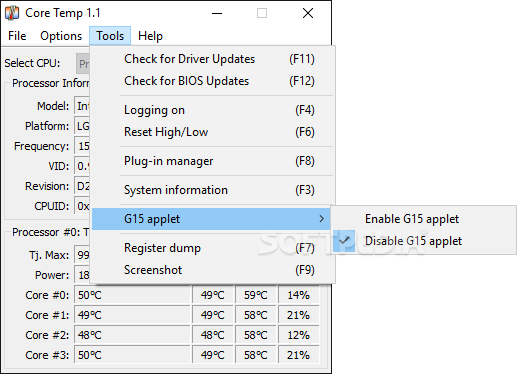Click checkmark beside Disable G15 applet

pos(344,241)
